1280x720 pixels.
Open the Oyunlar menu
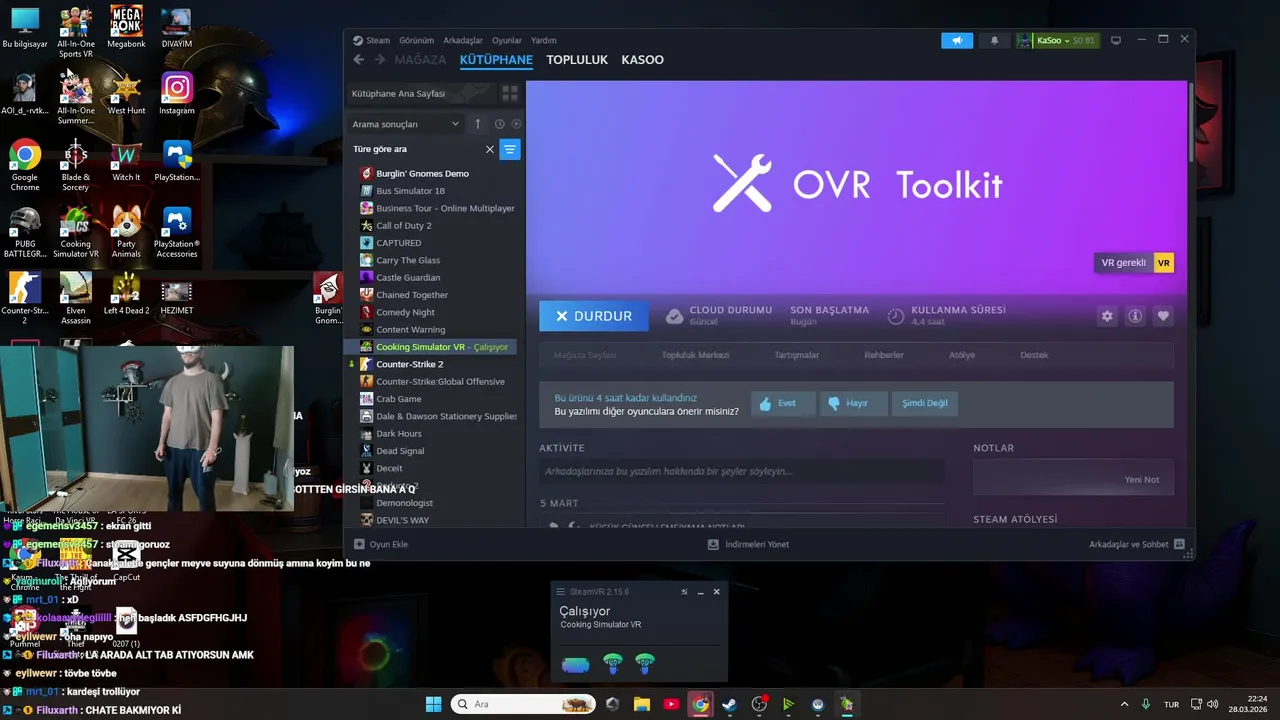pyautogui.click(x=507, y=40)
